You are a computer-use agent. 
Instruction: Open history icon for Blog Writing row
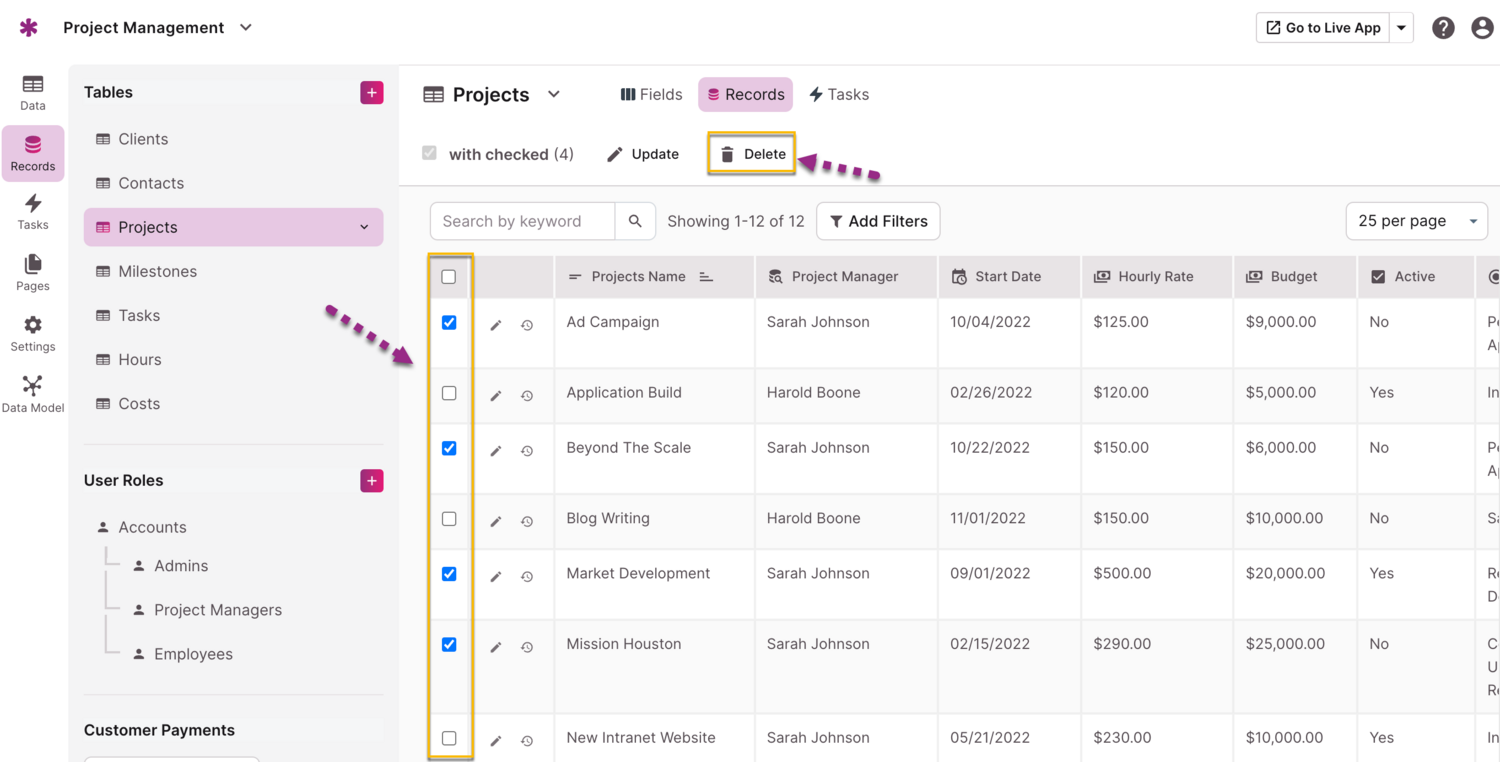point(527,521)
